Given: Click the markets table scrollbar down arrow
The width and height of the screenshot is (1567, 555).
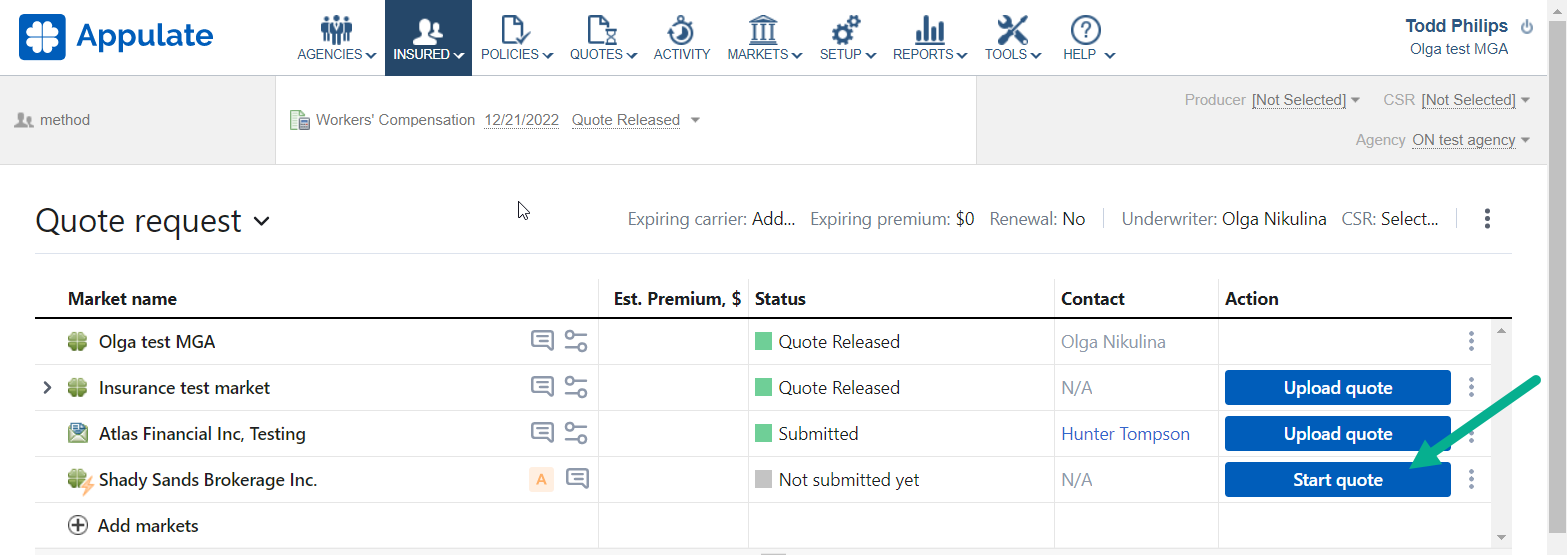Looking at the screenshot, I should (x=1501, y=537).
